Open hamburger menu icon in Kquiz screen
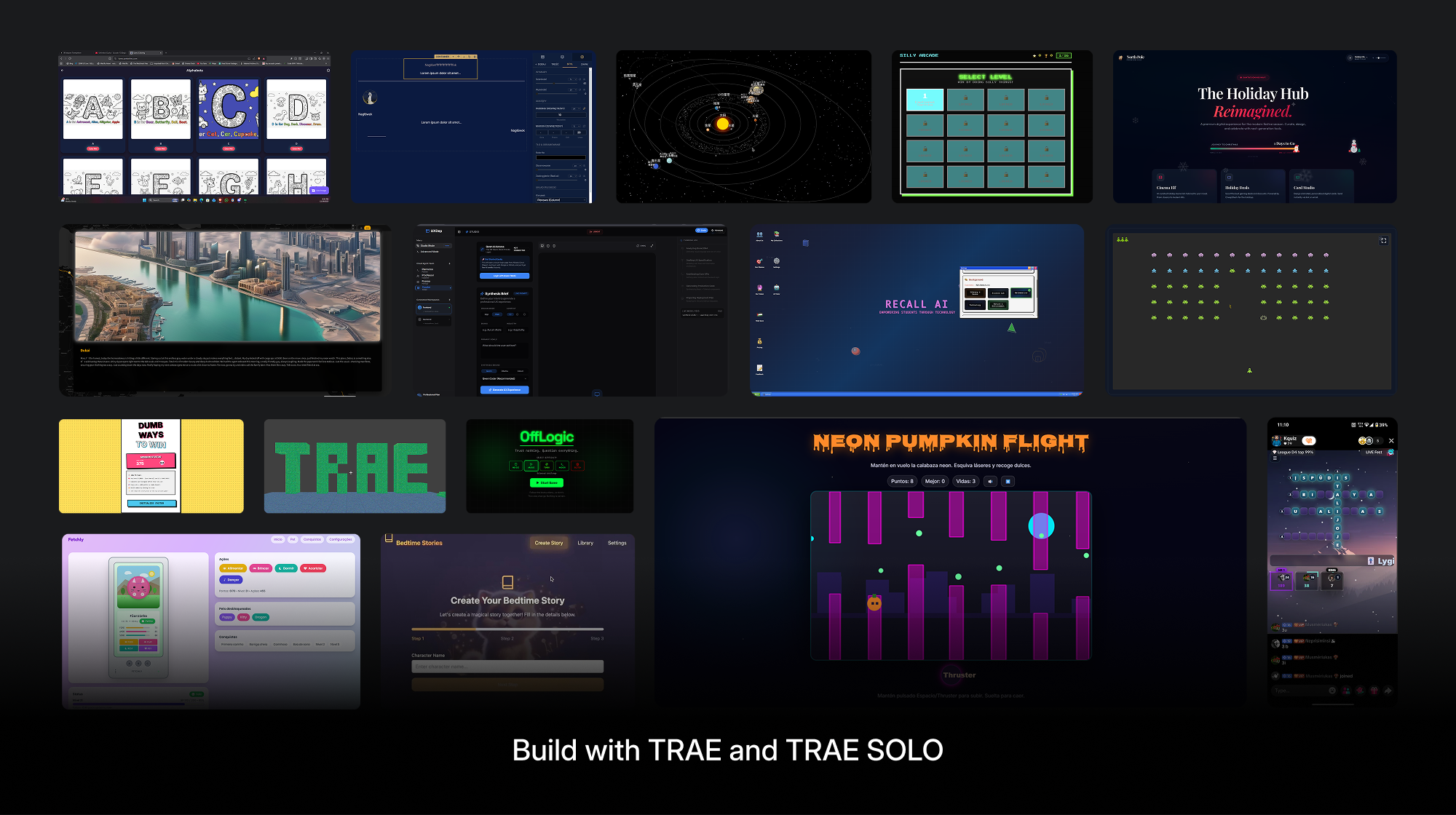The image size is (1456, 815). pos(1275,458)
